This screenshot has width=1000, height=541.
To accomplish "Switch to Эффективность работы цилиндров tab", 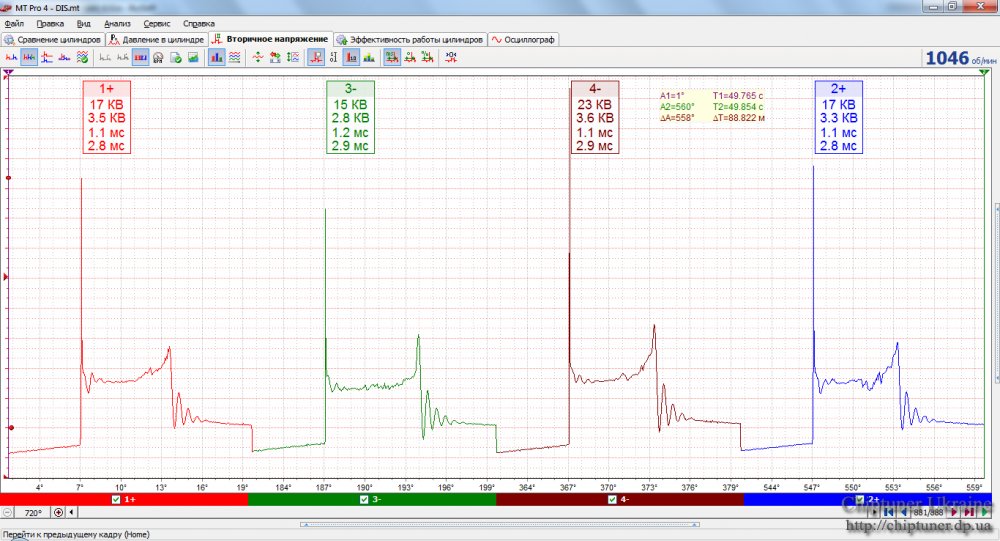I will tap(410, 40).
